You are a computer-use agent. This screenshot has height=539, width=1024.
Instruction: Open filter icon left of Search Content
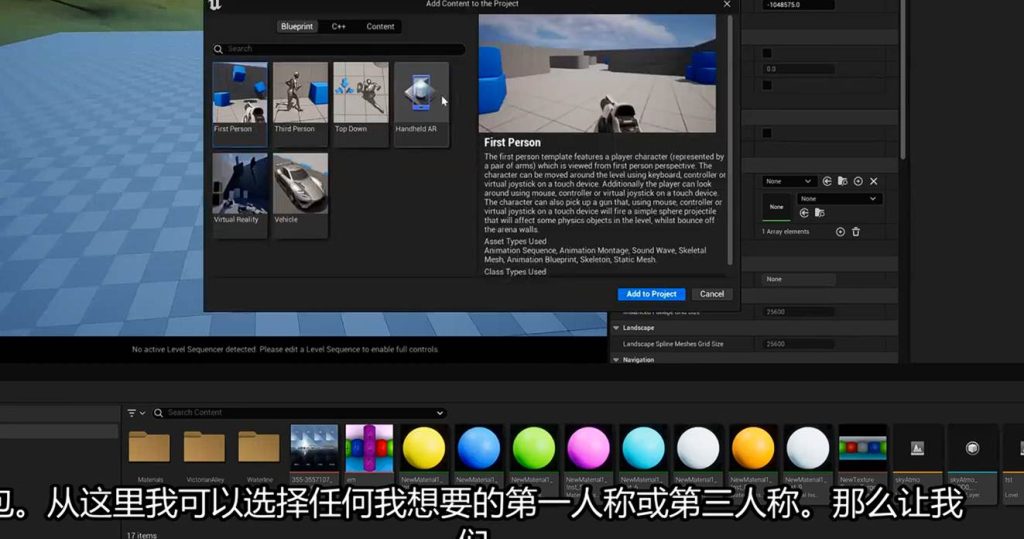[134, 413]
